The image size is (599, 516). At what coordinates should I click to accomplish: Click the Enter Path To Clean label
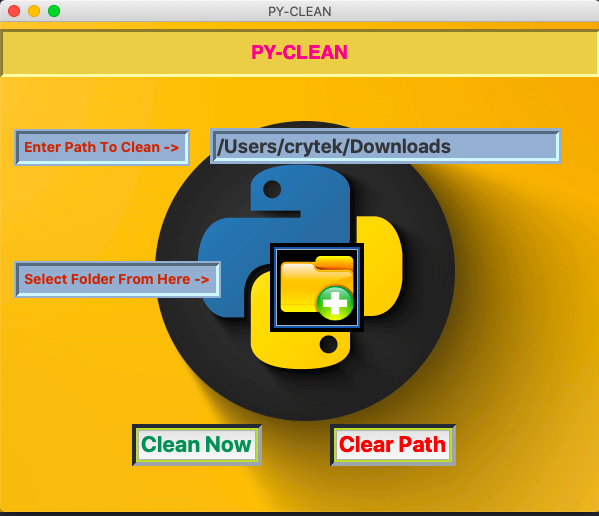click(102, 147)
